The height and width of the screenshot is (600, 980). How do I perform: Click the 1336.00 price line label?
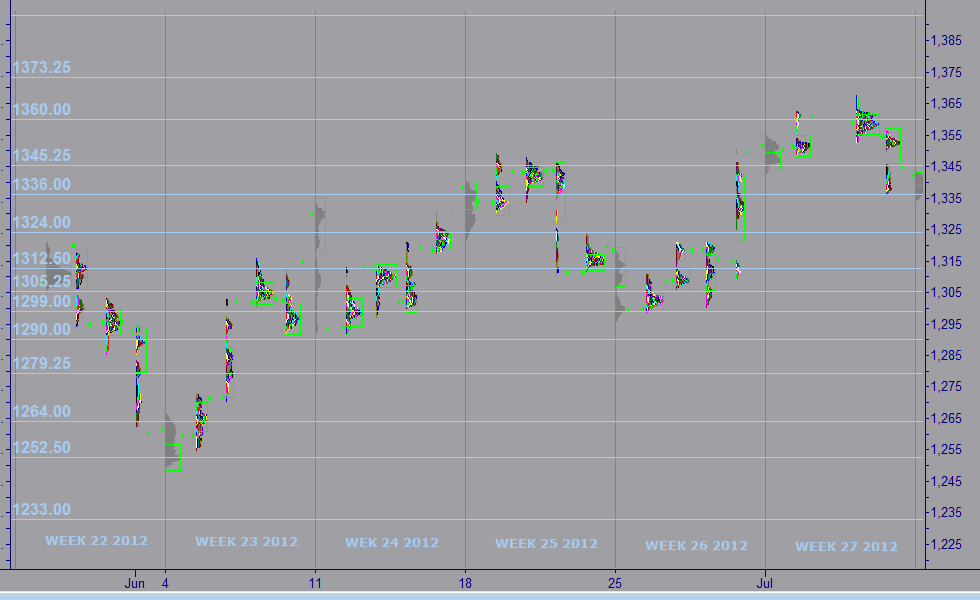click(42, 184)
